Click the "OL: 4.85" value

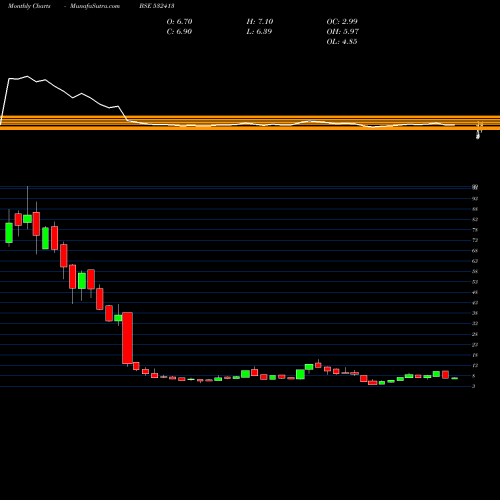[x=342, y=41]
